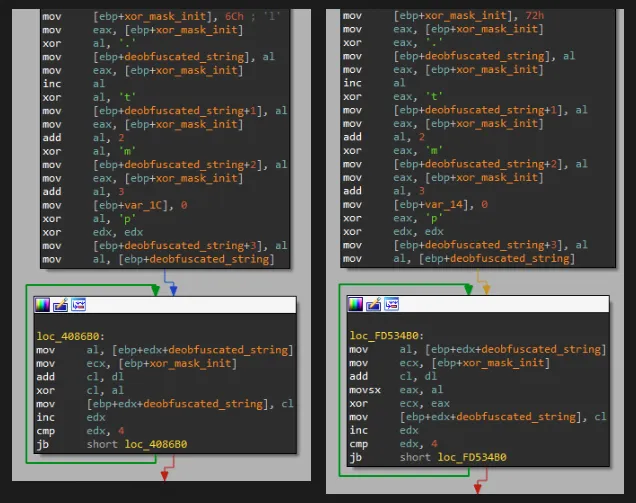Click deobfuscated_string+2 in the right graph
The image size is (636, 503).
pos(491,164)
